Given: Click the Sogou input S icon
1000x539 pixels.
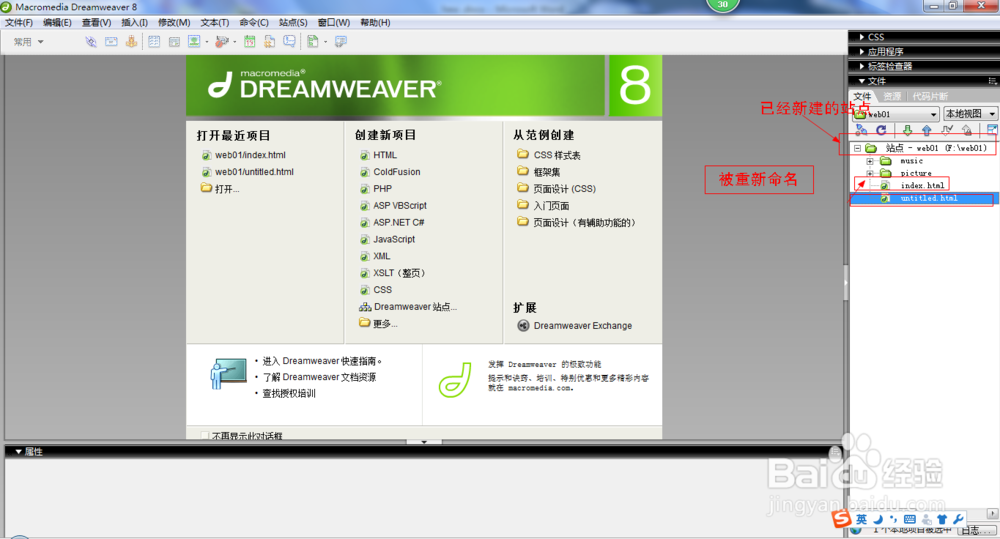Looking at the screenshot, I should point(842,519).
